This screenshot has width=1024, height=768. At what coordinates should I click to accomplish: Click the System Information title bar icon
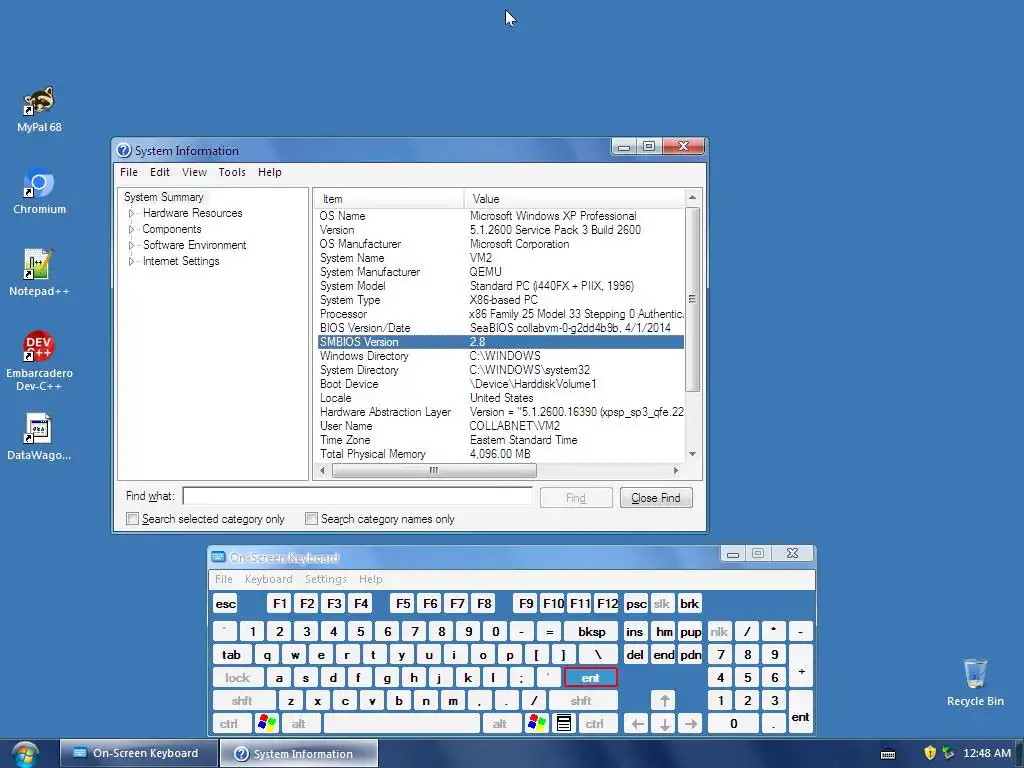124,150
